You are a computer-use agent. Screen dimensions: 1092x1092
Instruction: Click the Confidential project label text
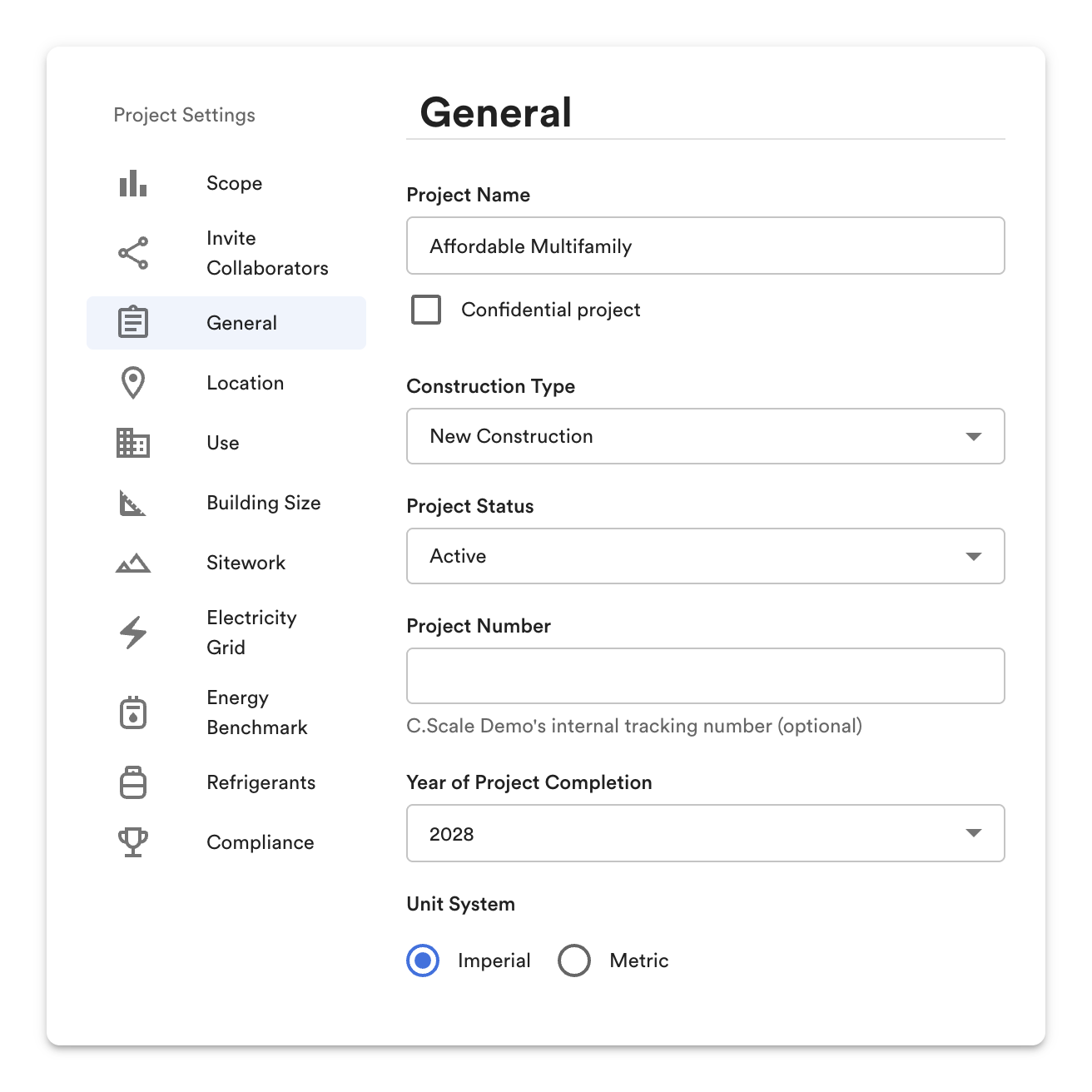(551, 310)
